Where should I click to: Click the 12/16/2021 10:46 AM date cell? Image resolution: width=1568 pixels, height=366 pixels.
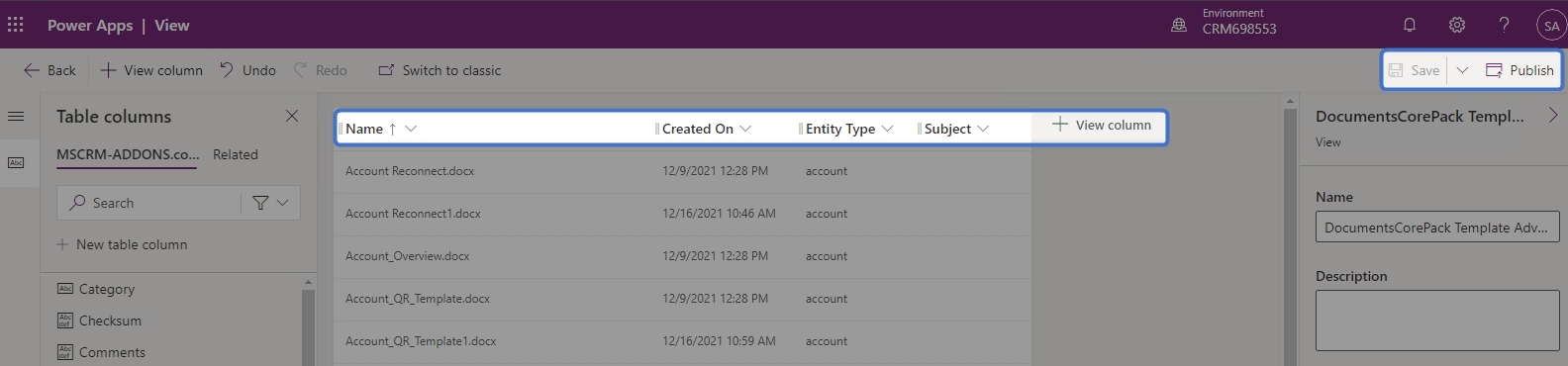[719, 214]
